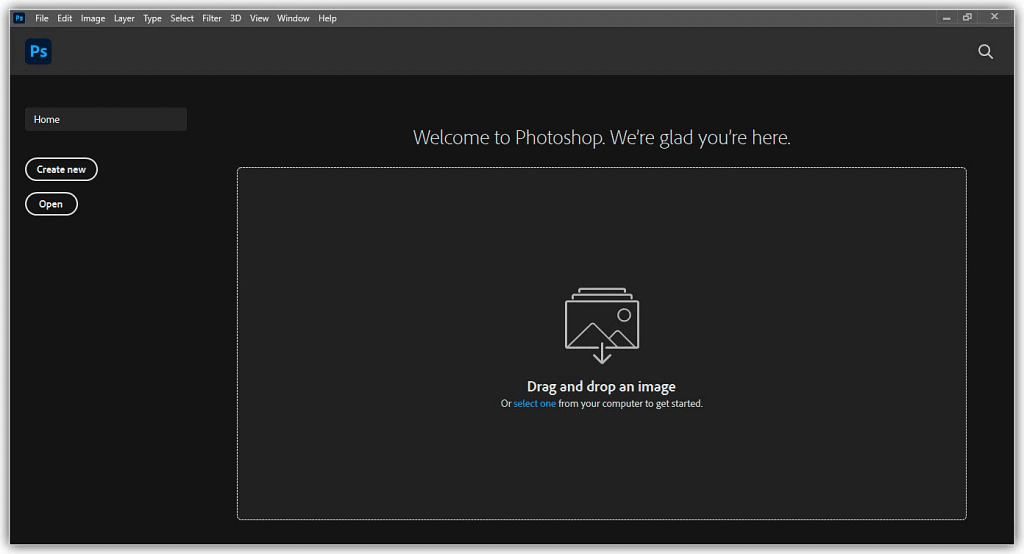Click the welcome to Photoshop heading

(601, 137)
